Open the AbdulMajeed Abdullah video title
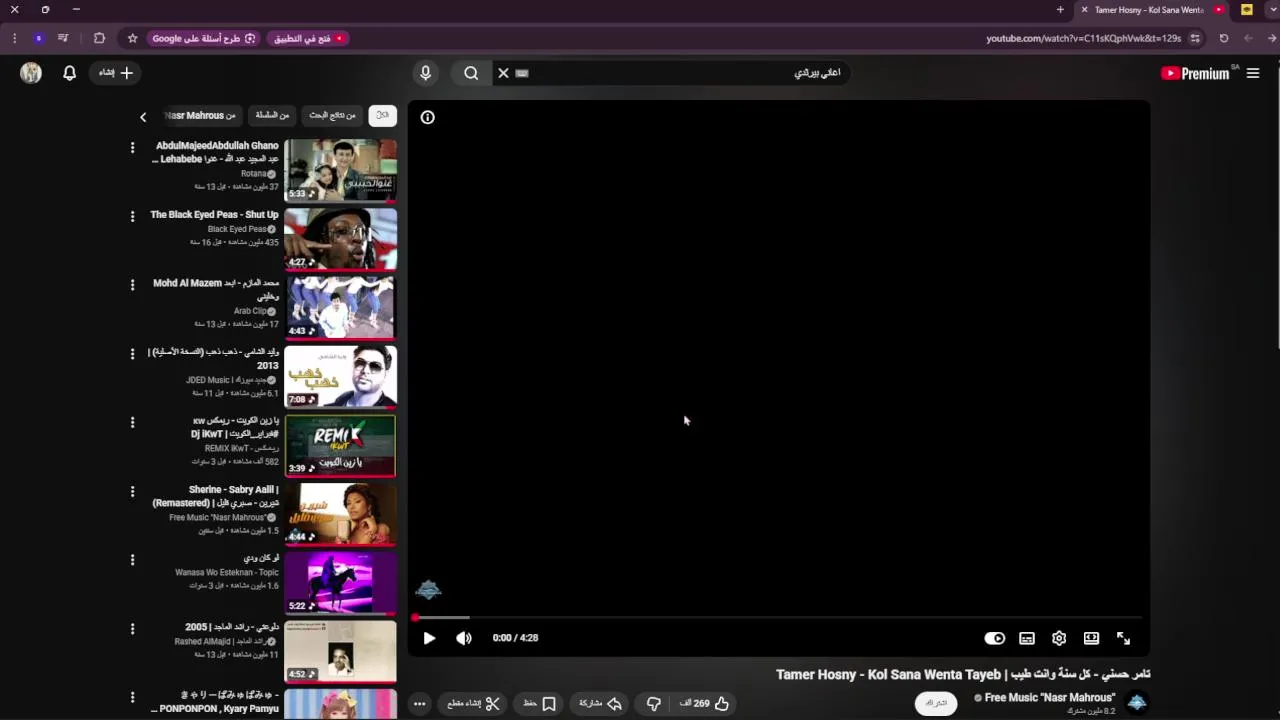This screenshot has height=720, width=1280. 215,152
